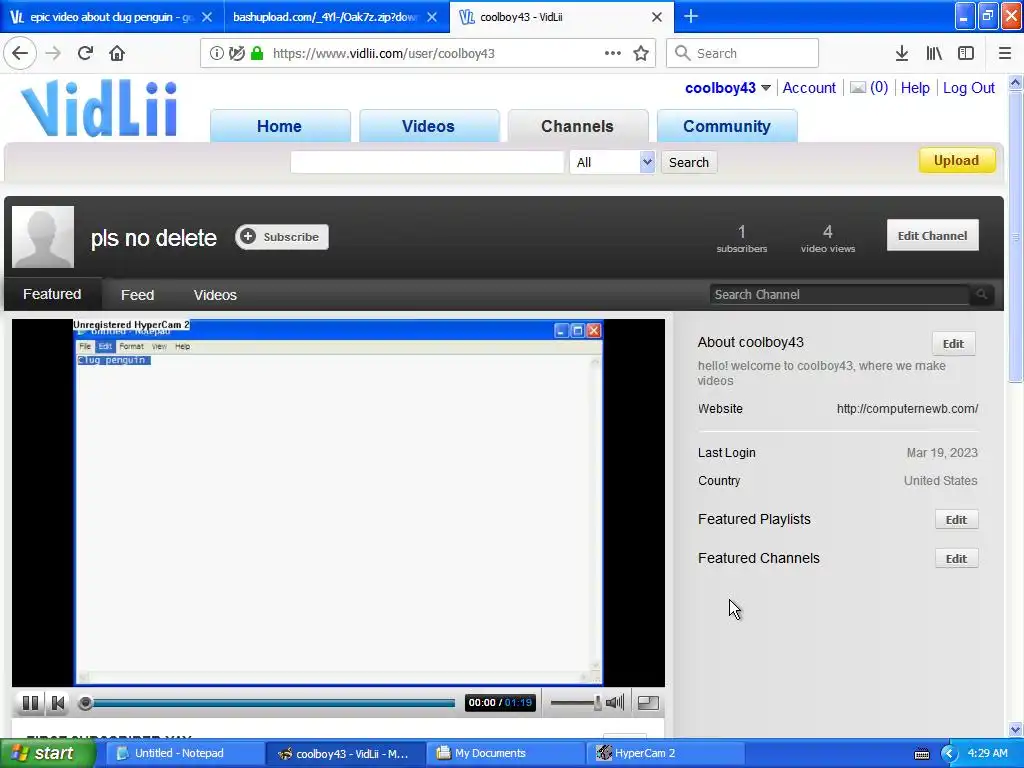
Task: Open the site information icon in the address bar
Action: pos(216,54)
